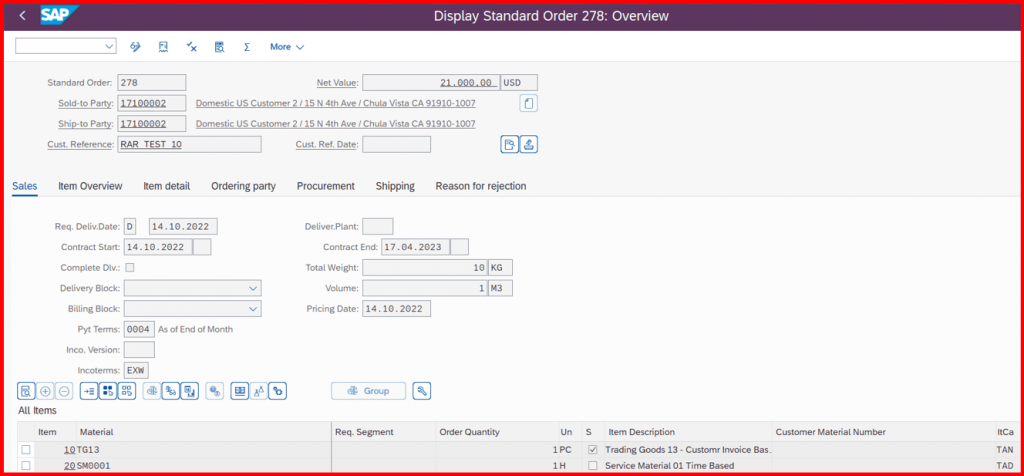Click the Standard Order number field
Screen dimensions: 1024x476
pos(152,82)
